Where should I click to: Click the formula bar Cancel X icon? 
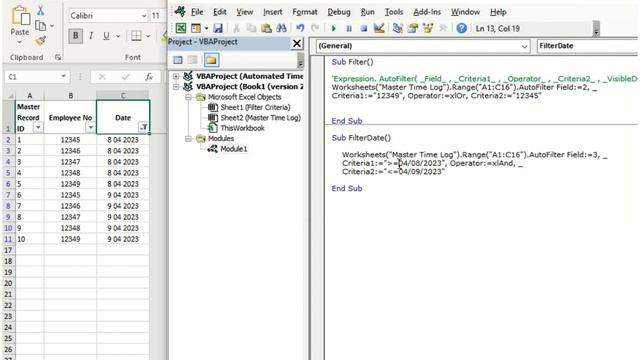[x=102, y=77]
